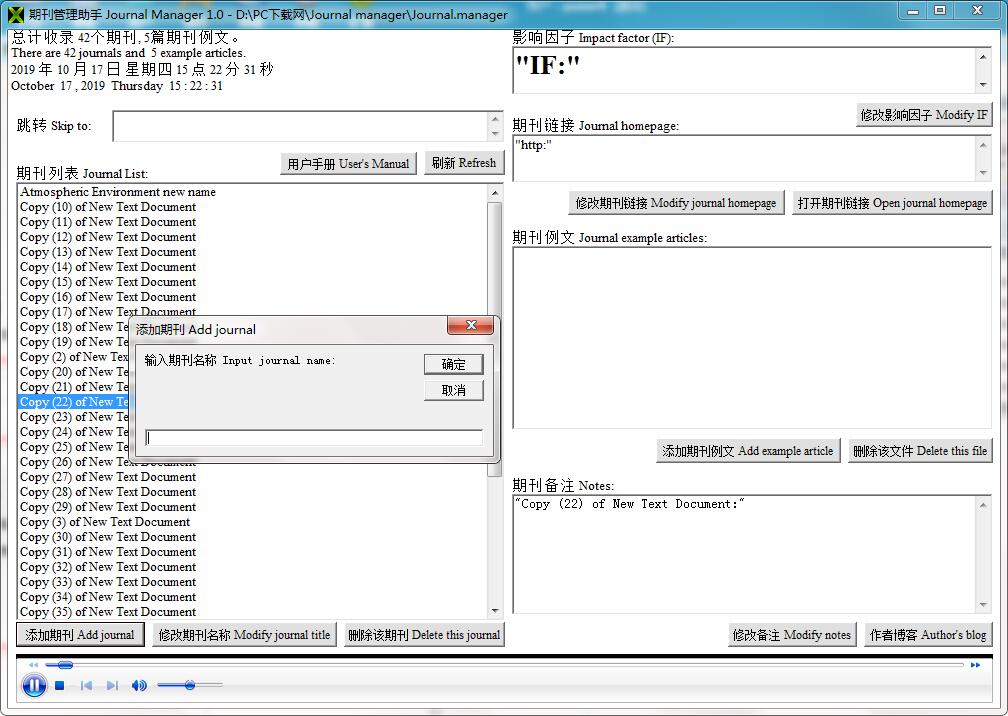The image size is (1008, 716).
Task: Close the Journal Manager main window
Action: (978, 11)
